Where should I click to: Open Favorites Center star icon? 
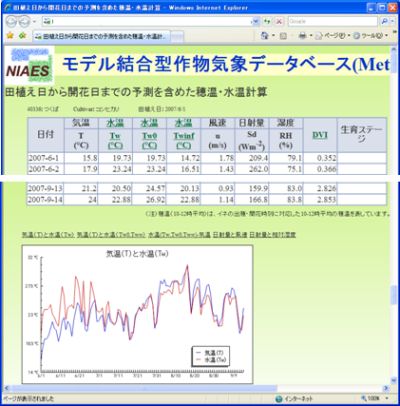point(10,35)
